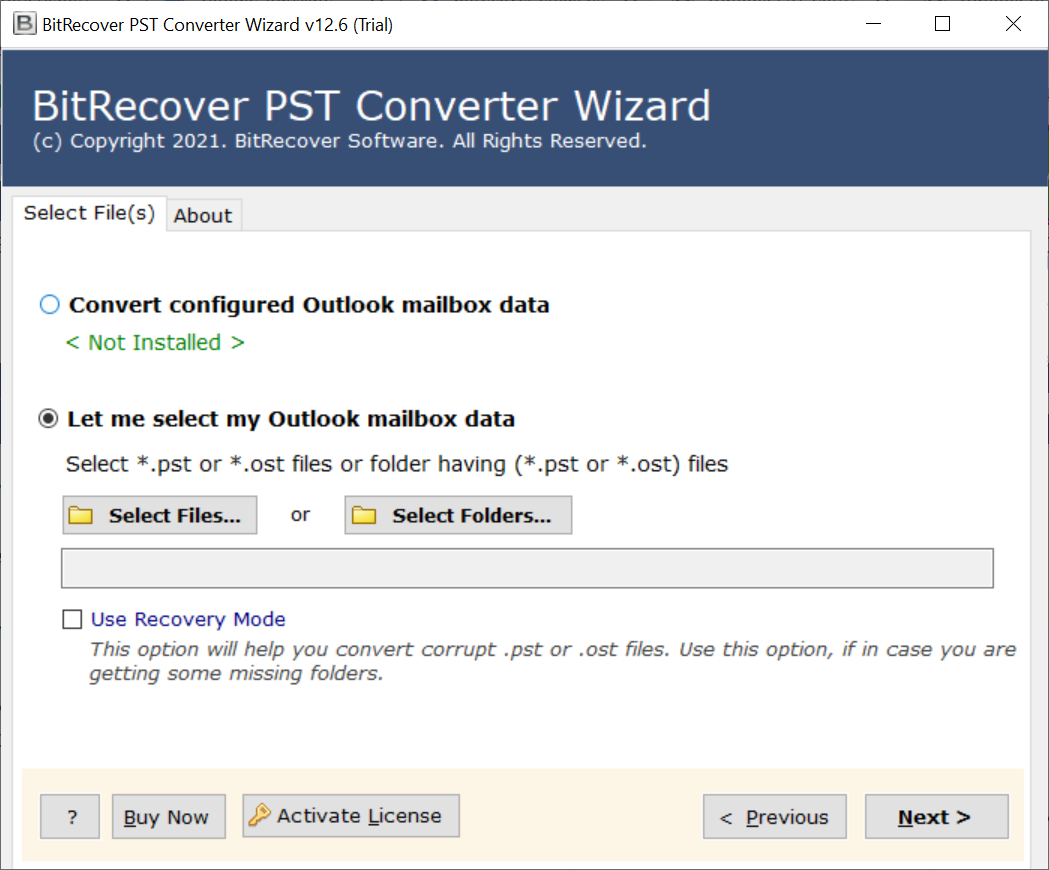Image resolution: width=1049 pixels, height=870 pixels.
Task: Maximize the PST Converter Wizard window
Action: click(943, 24)
